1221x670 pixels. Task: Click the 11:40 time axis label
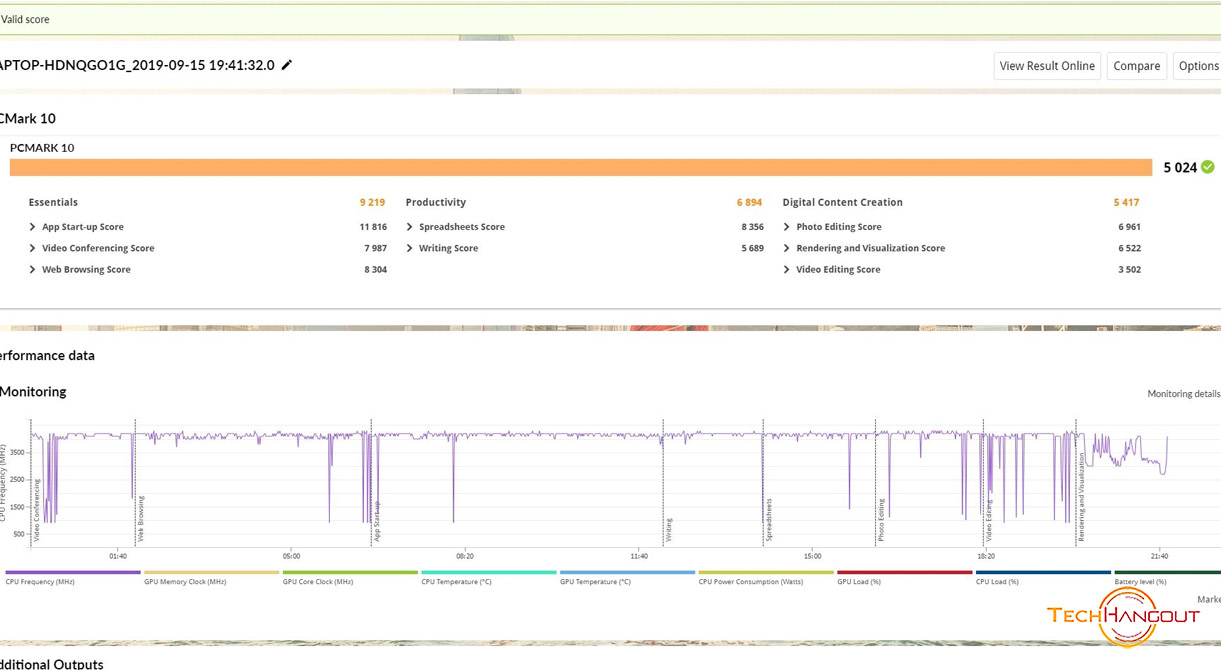tap(639, 556)
